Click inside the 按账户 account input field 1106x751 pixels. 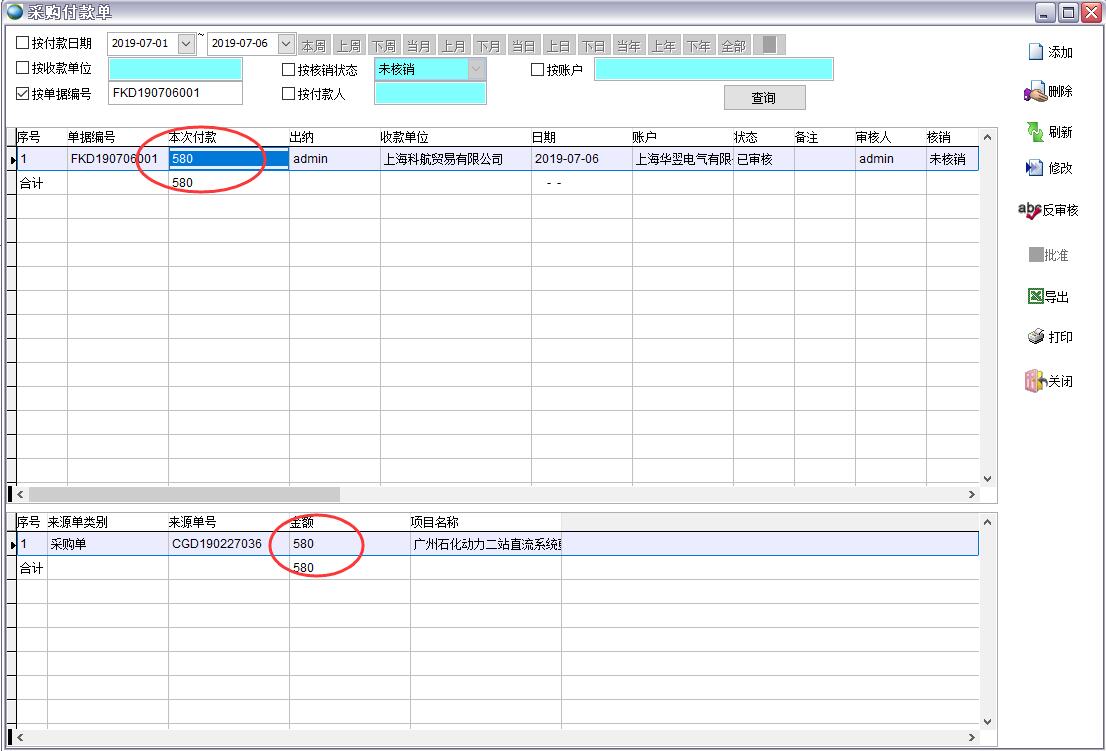pyautogui.click(x=715, y=68)
